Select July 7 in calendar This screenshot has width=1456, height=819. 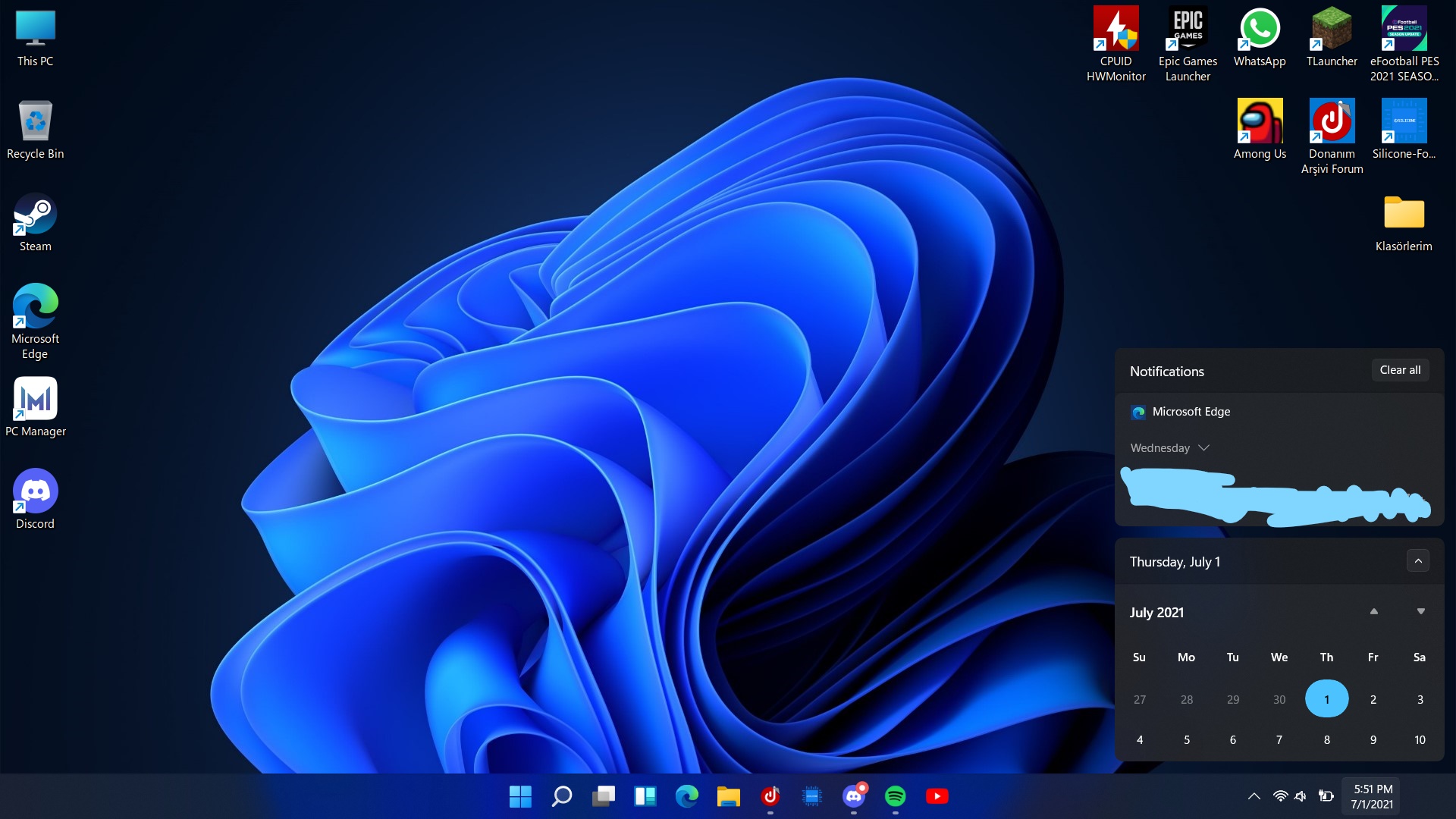[1279, 739]
